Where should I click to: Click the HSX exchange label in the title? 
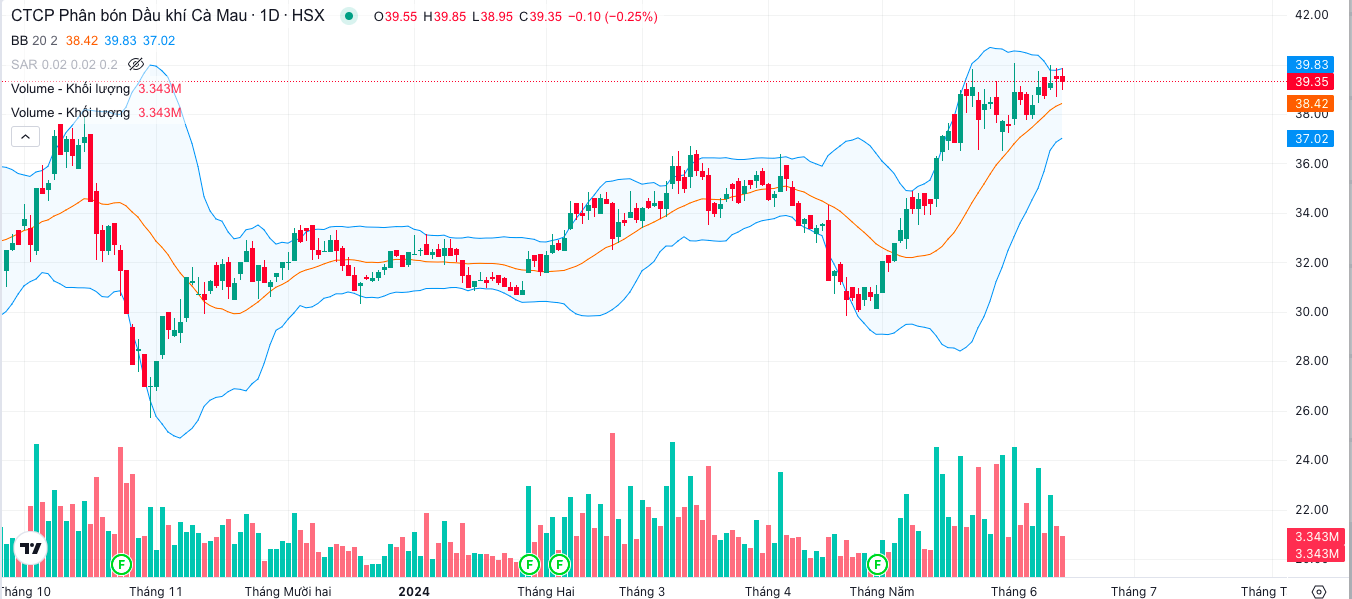click(x=308, y=16)
